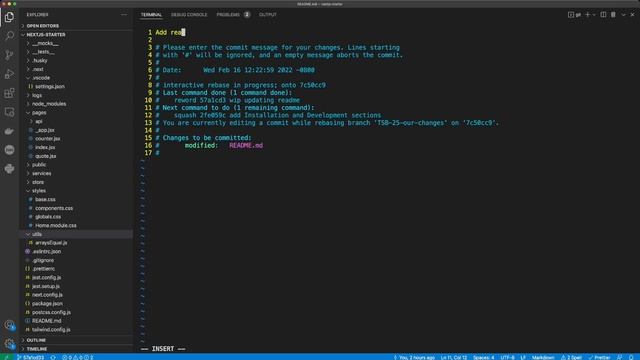
Task: Open Explorer more actions ellipsis
Action: pos(124,15)
